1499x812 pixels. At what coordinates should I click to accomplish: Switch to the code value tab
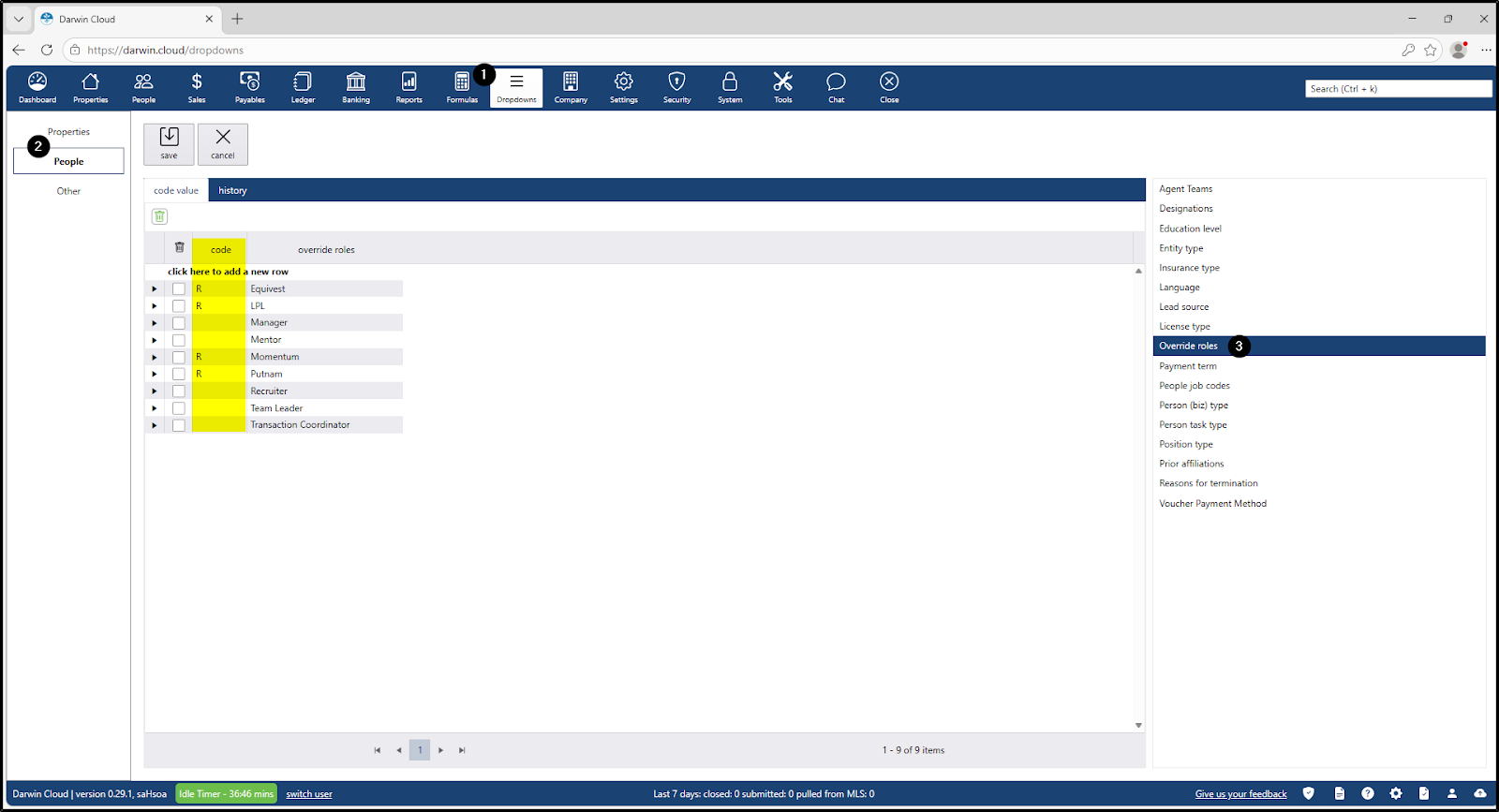[176, 190]
